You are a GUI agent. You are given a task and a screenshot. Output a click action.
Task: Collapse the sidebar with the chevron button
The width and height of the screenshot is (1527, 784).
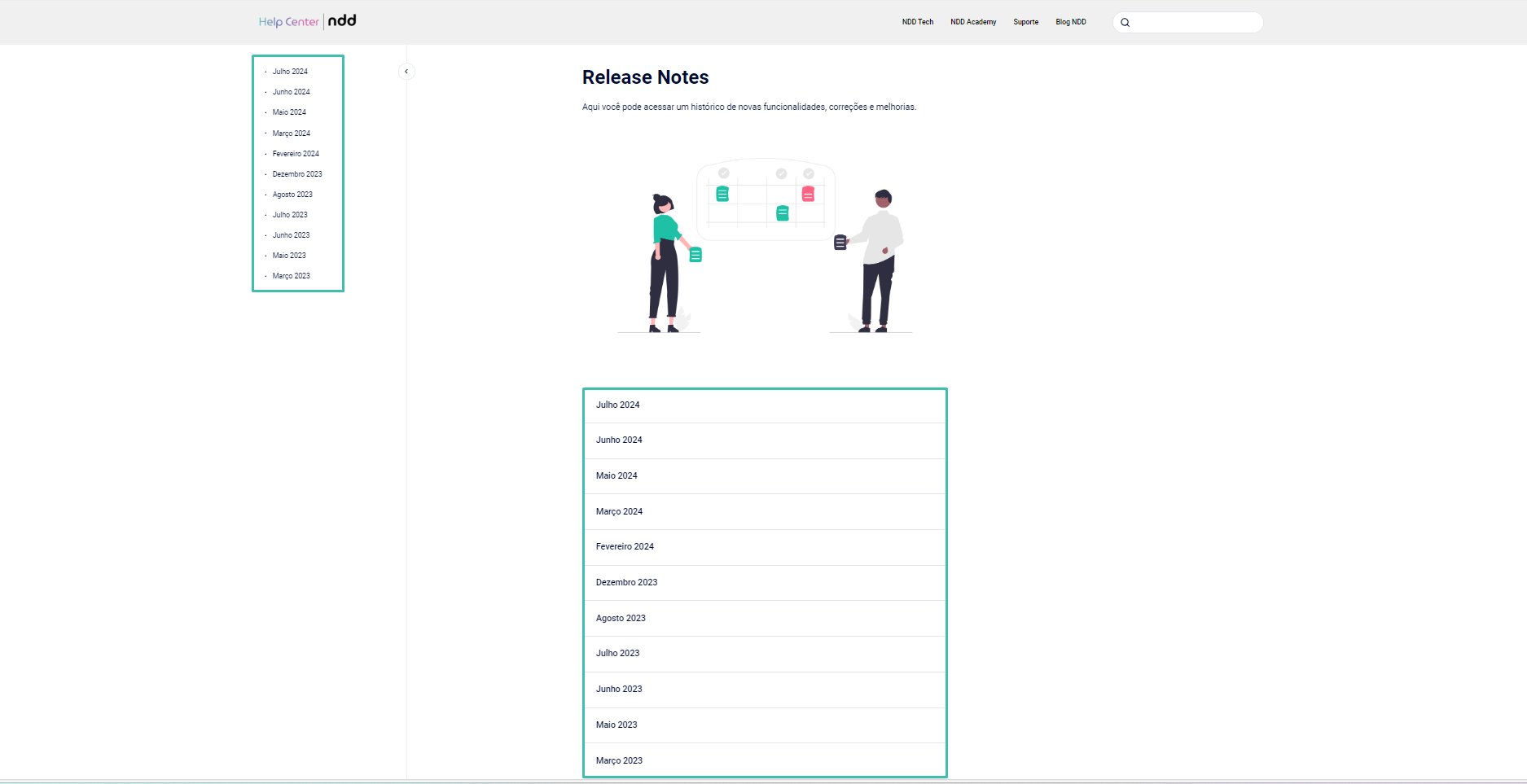[406, 72]
